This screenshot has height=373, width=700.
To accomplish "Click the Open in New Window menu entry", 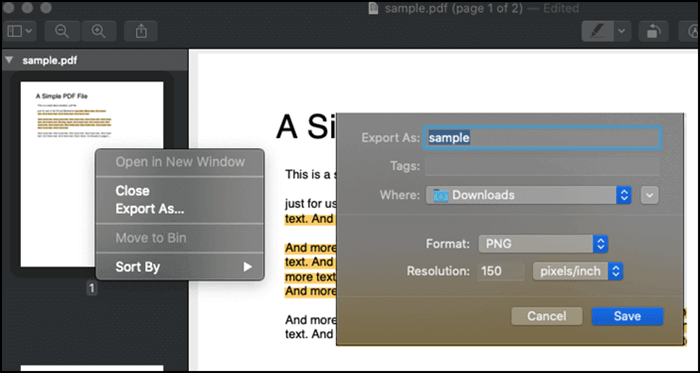I will [x=180, y=162].
